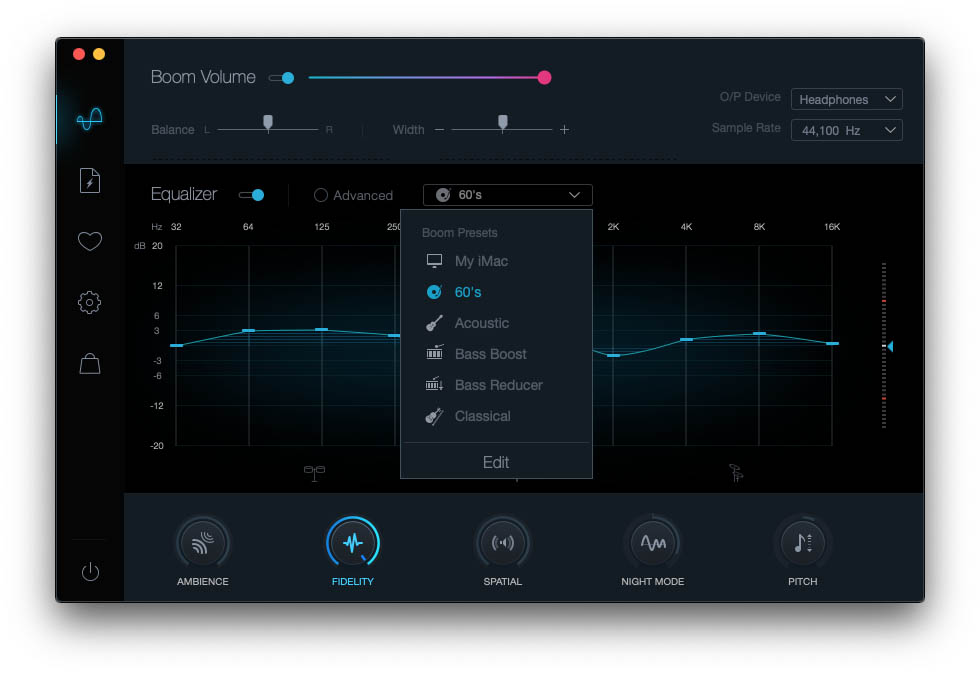Viewport: 980px width, 676px height.
Task: Expand the Sample Rate dropdown
Action: (x=846, y=129)
